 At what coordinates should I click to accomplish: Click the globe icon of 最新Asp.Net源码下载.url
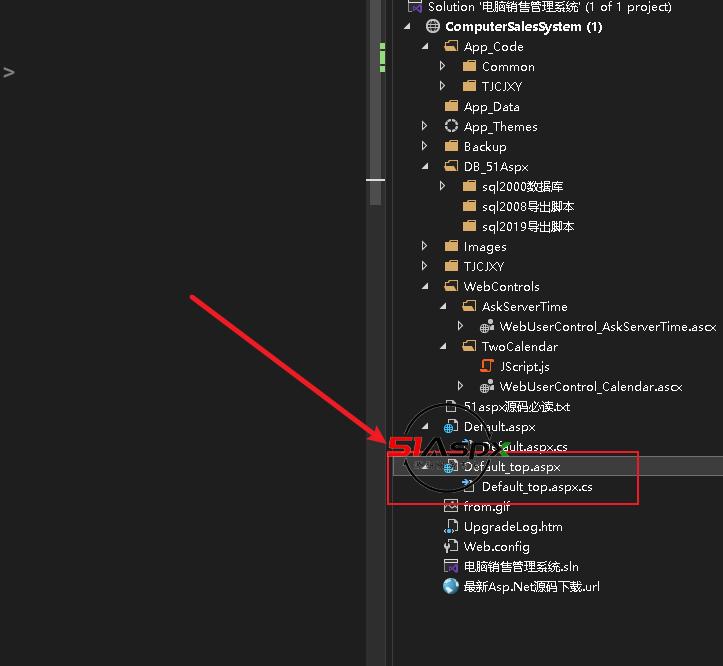pos(451,586)
